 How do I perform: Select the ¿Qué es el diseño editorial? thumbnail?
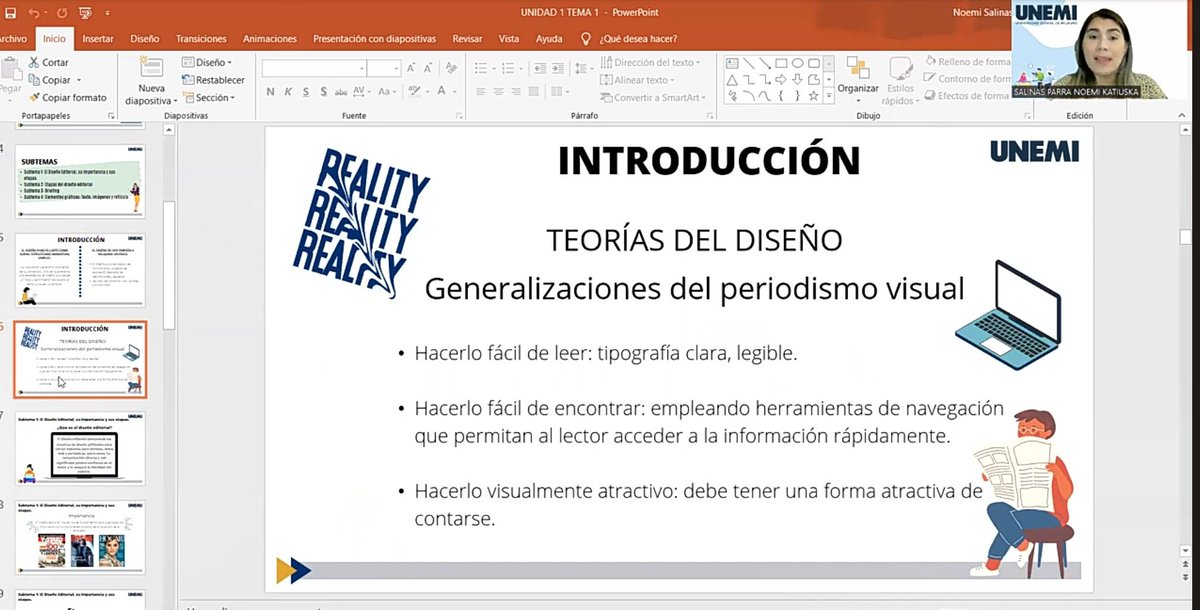pos(80,449)
